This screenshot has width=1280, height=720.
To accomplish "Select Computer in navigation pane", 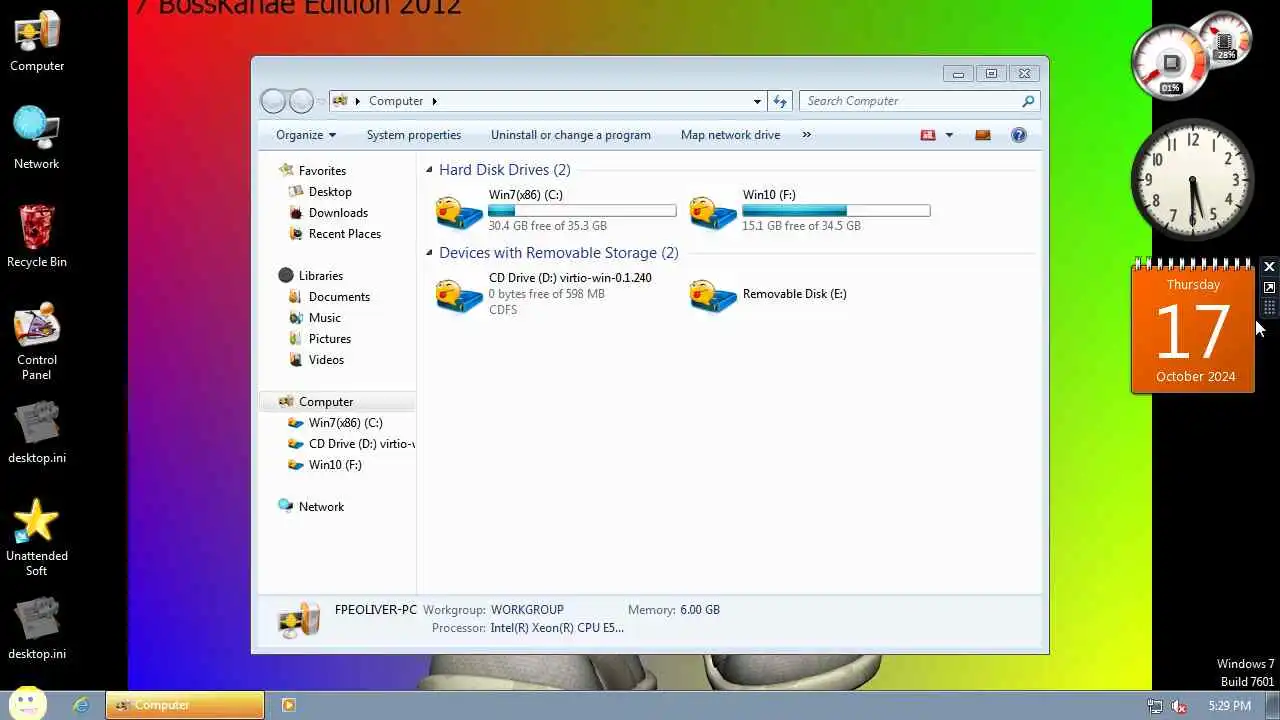I will pos(326,402).
